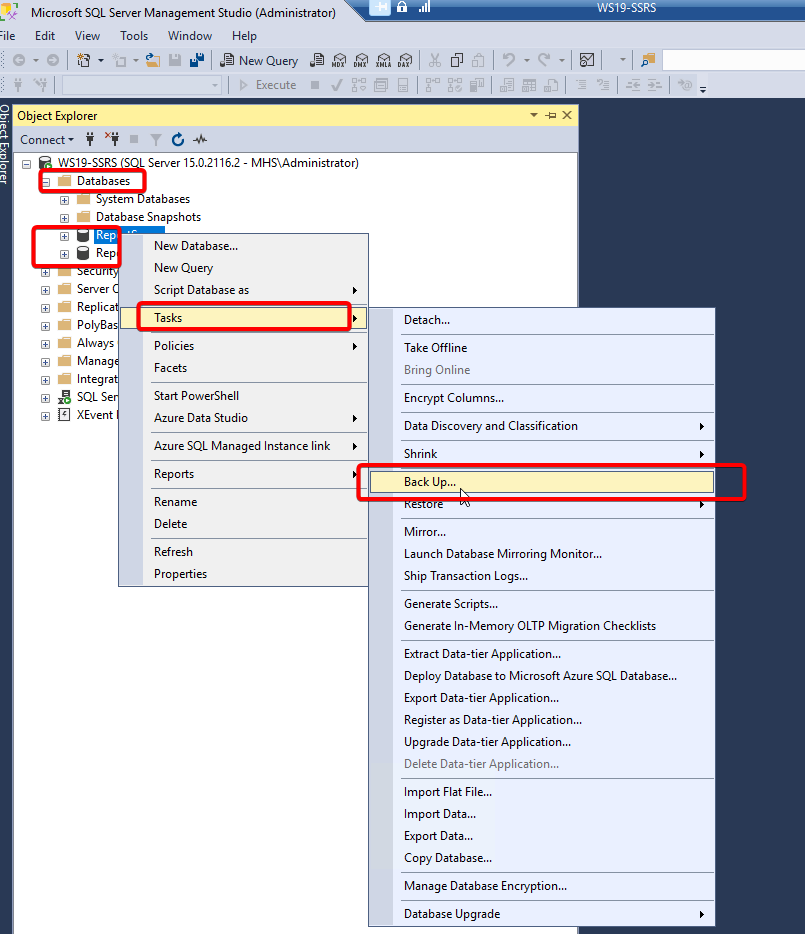Select the System Databases tree item

[142, 199]
